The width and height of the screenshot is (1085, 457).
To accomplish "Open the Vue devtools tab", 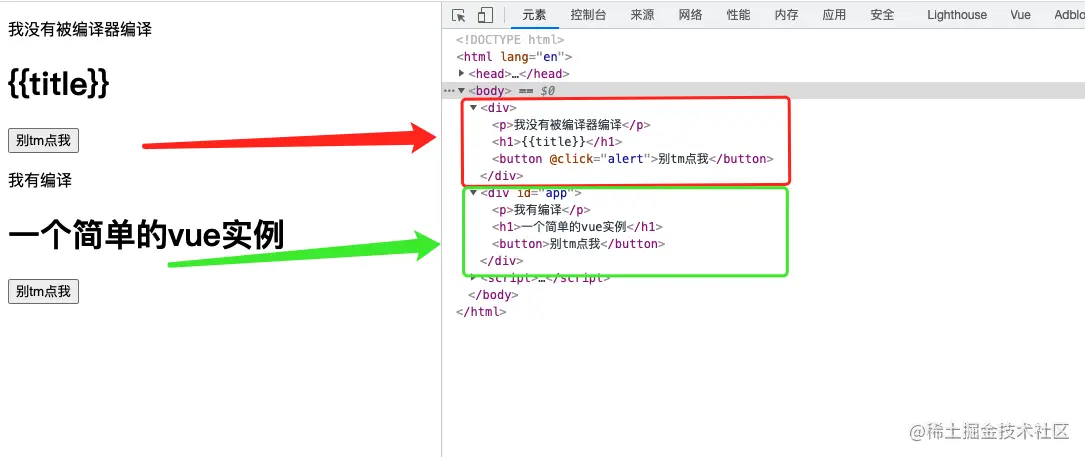I will point(1020,15).
